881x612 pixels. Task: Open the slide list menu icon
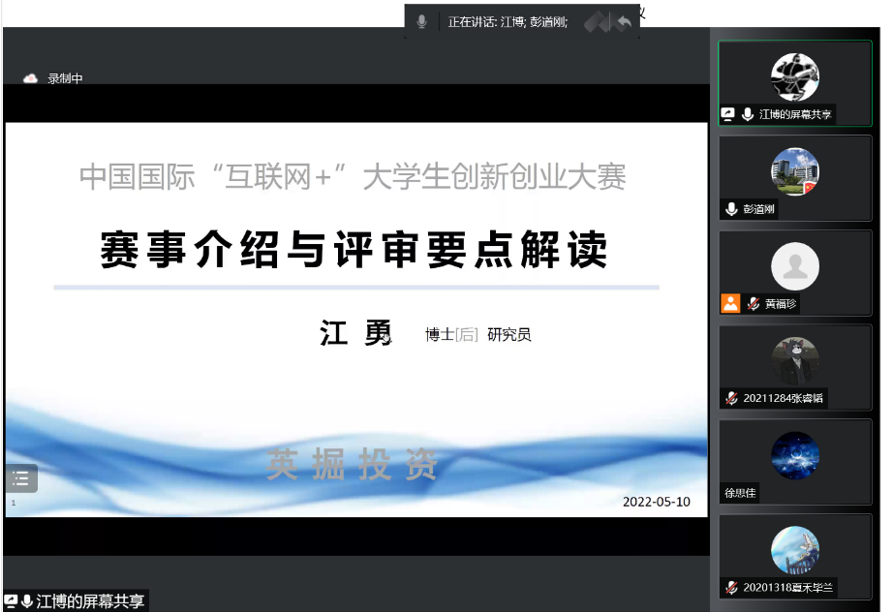[x=21, y=479]
